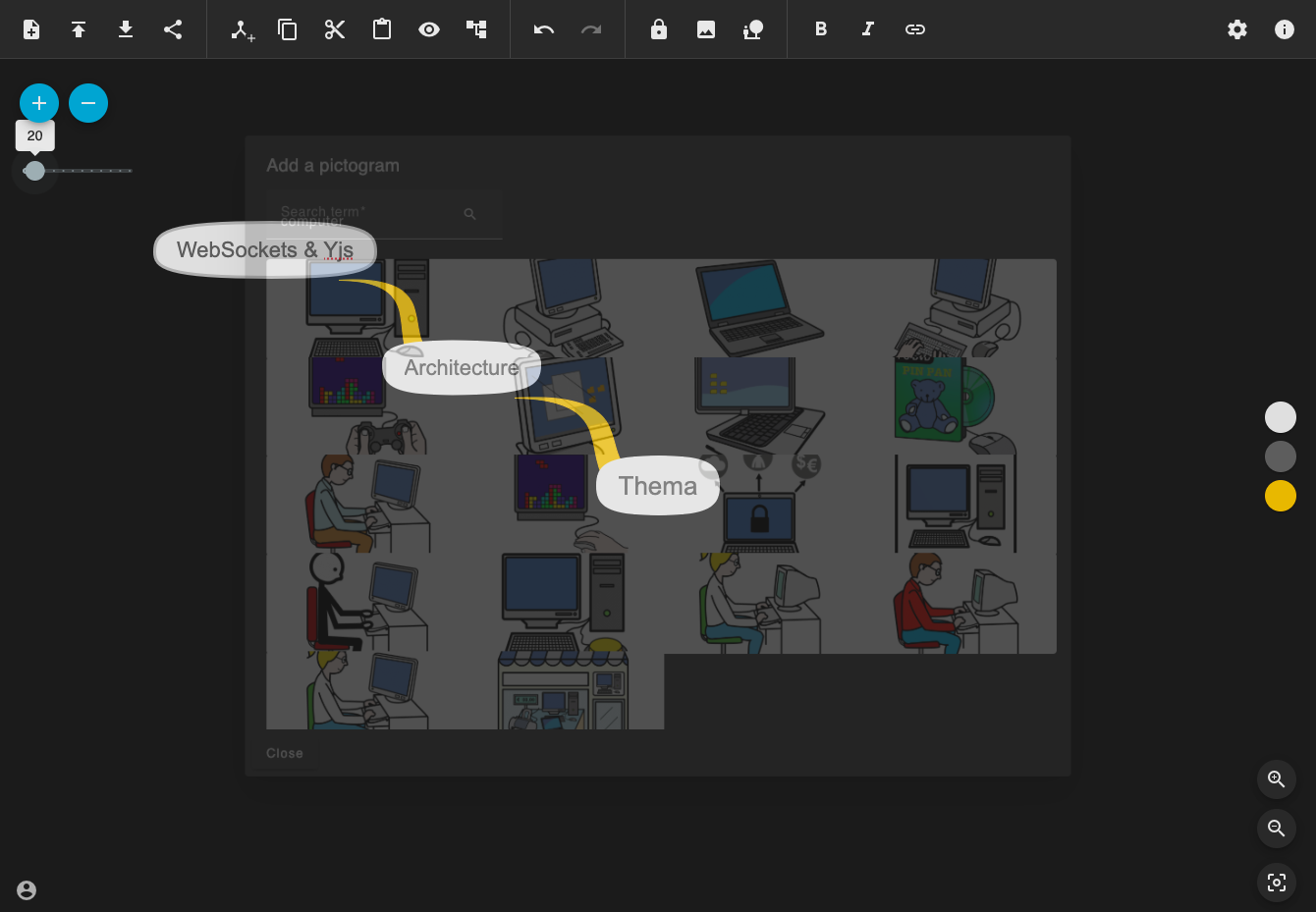1316x912 pixels.
Task: Select the WebSockets & Yjs node
Action: (265, 250)
